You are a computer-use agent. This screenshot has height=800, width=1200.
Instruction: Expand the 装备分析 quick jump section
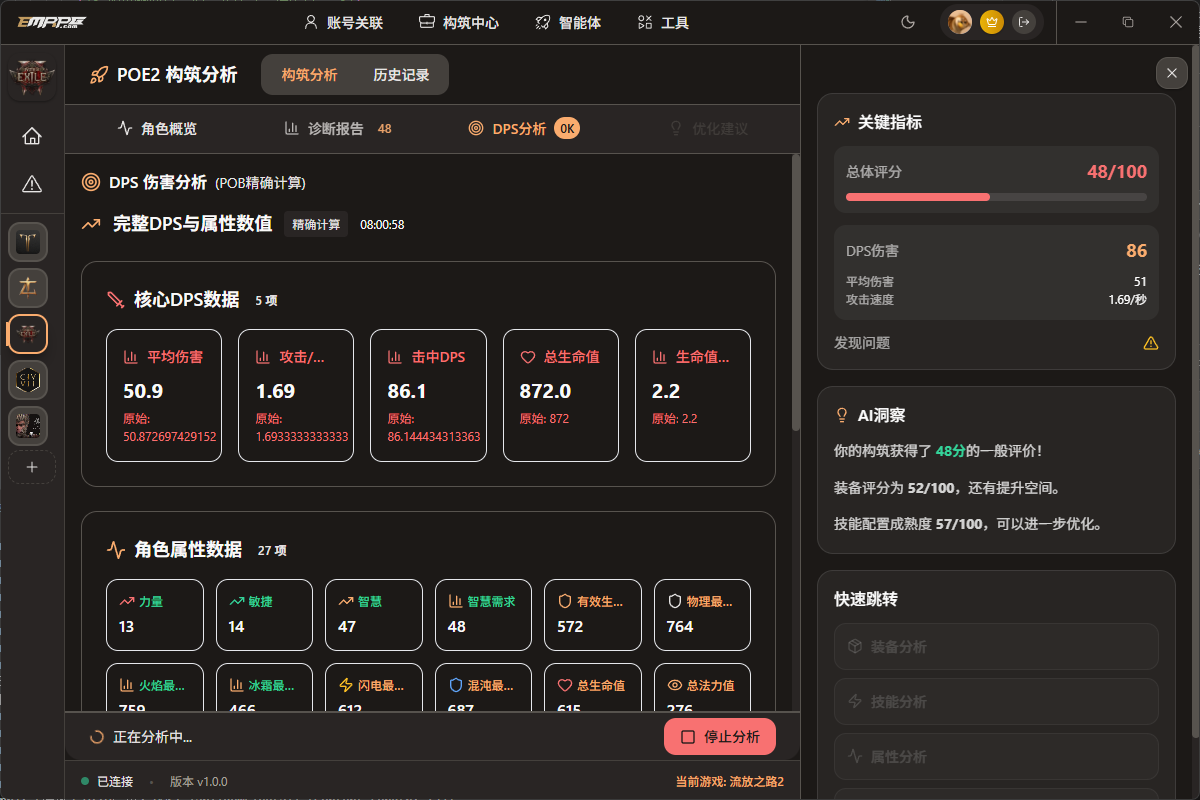[995, 646]
